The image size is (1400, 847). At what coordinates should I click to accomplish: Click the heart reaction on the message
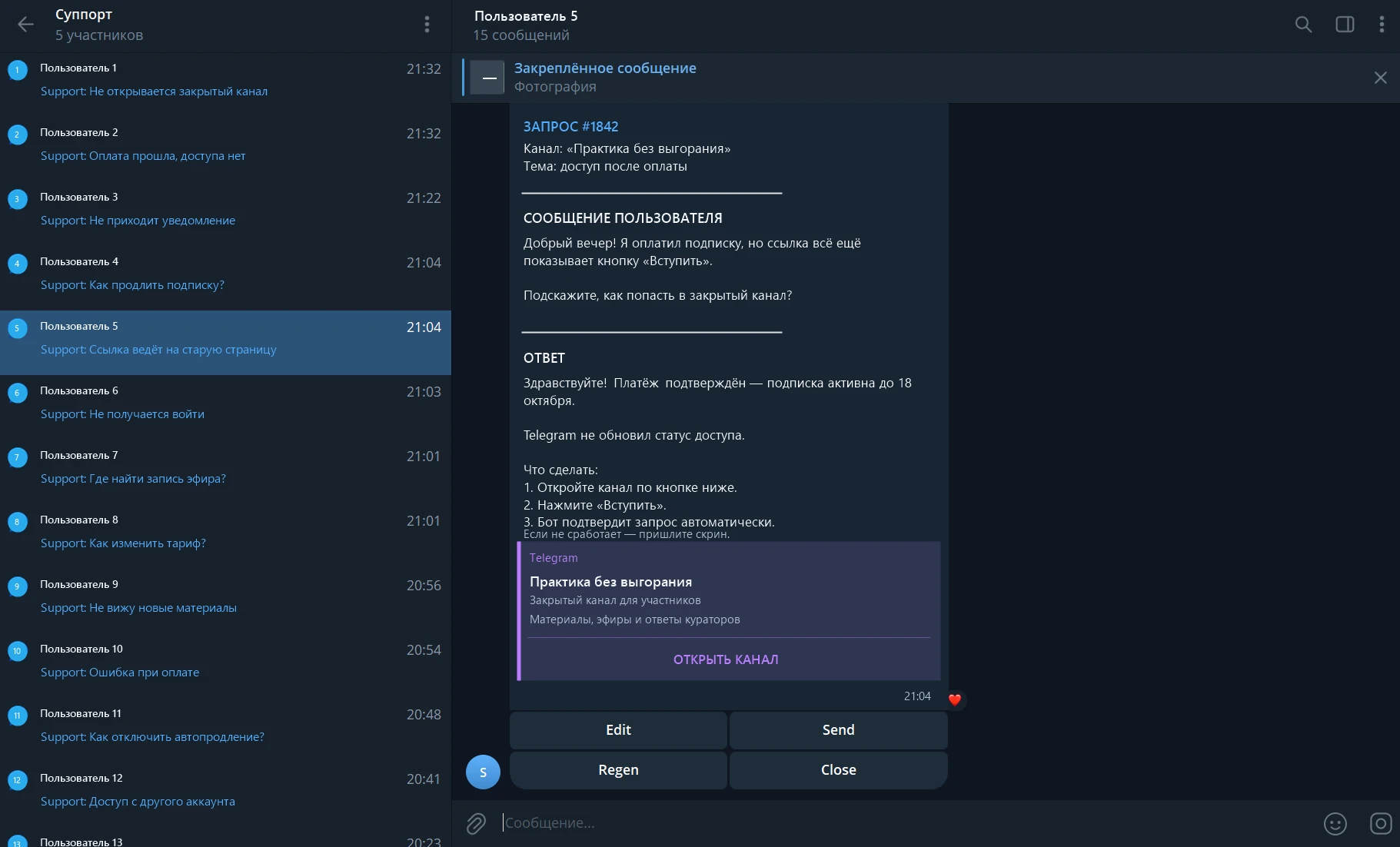point(955,699)
